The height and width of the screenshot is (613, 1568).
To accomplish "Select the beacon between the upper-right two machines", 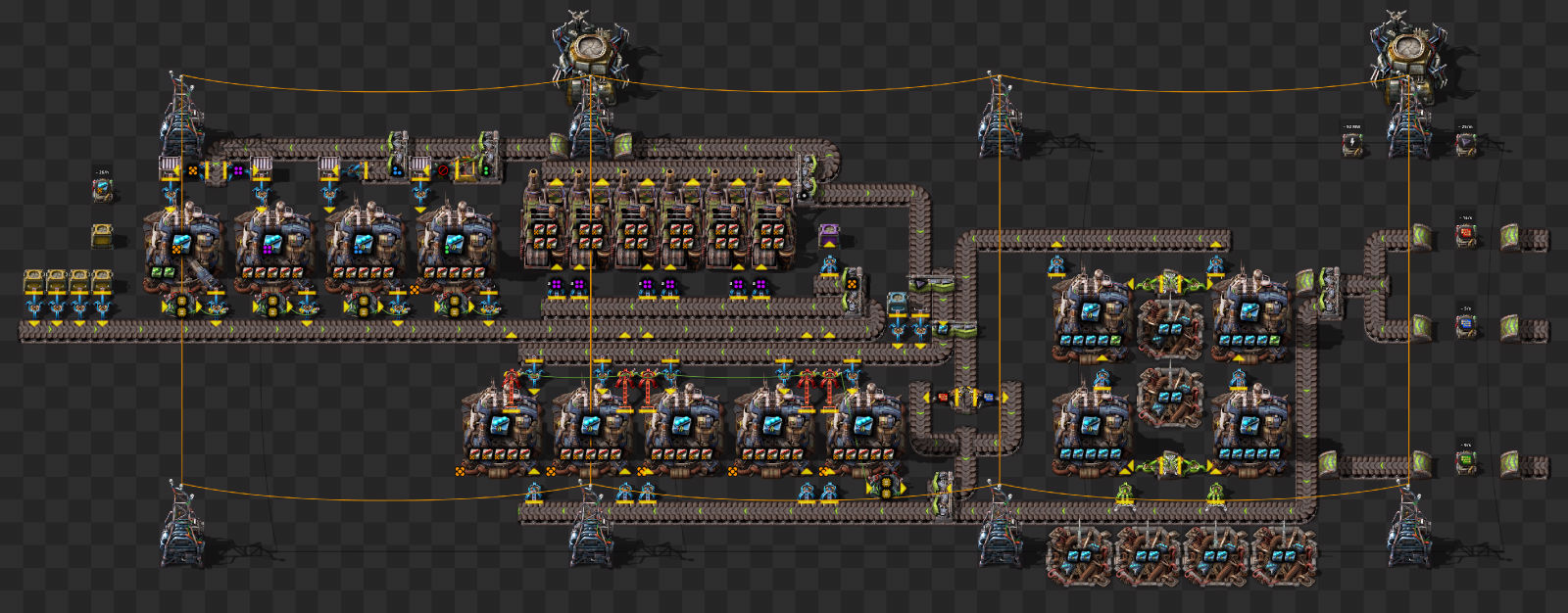I will (x=1170, y=327).
